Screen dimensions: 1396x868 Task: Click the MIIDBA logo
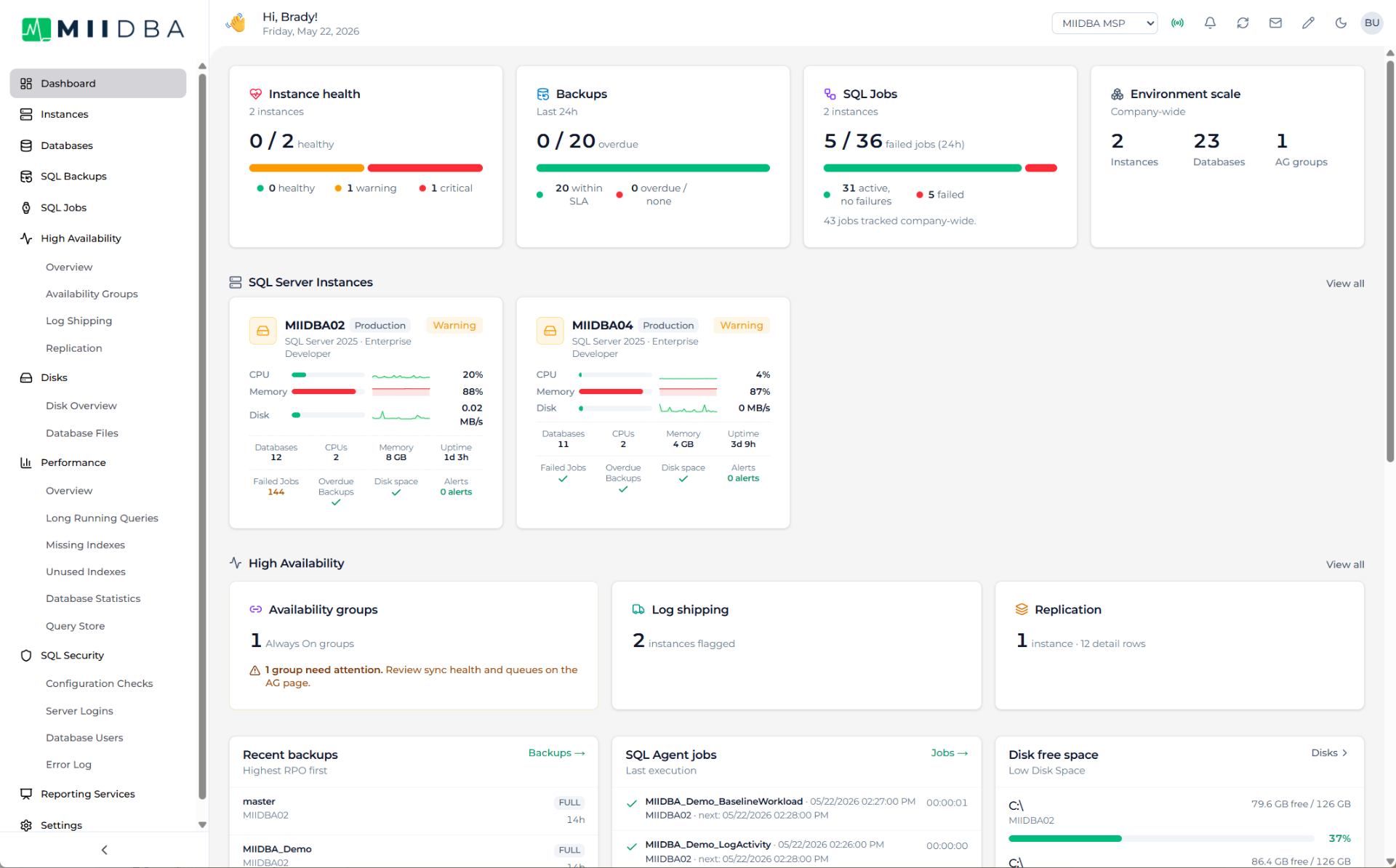click(x=103, y=29)
